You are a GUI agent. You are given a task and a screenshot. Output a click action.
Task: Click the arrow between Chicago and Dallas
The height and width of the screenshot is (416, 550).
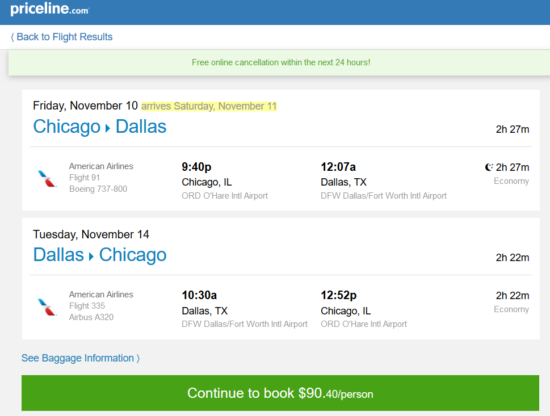click(x=108, y=128)
